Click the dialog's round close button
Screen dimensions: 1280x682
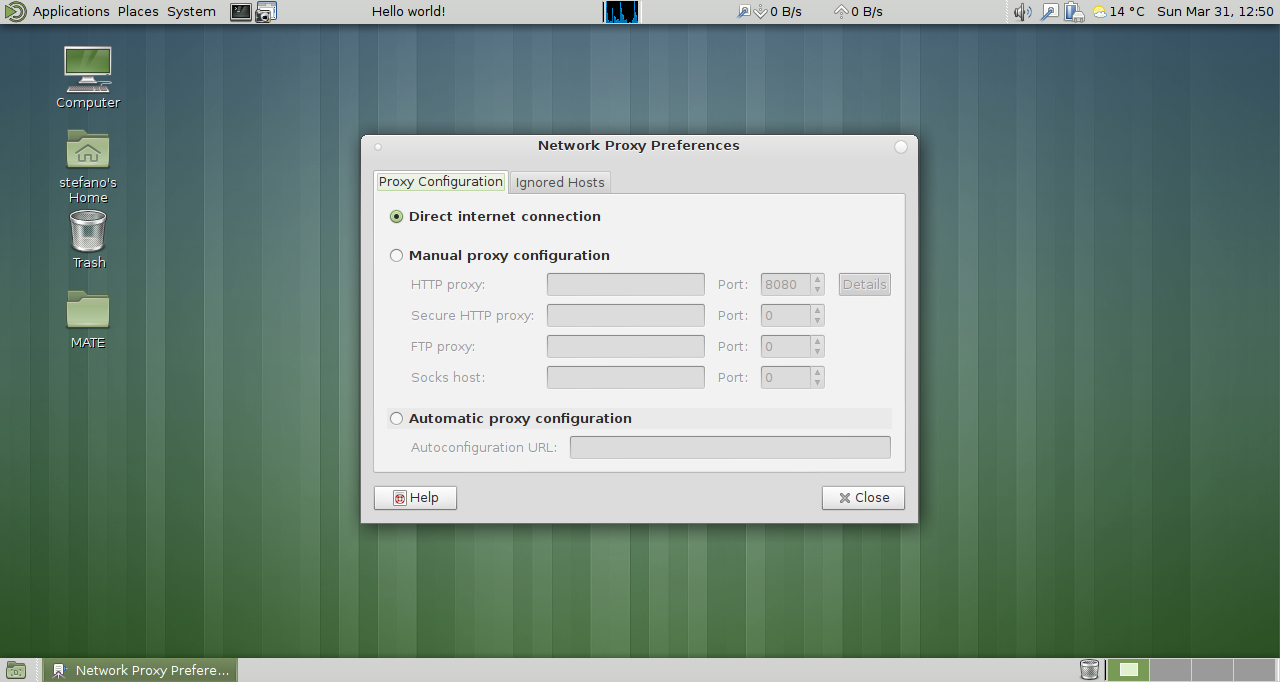[901, 147]
